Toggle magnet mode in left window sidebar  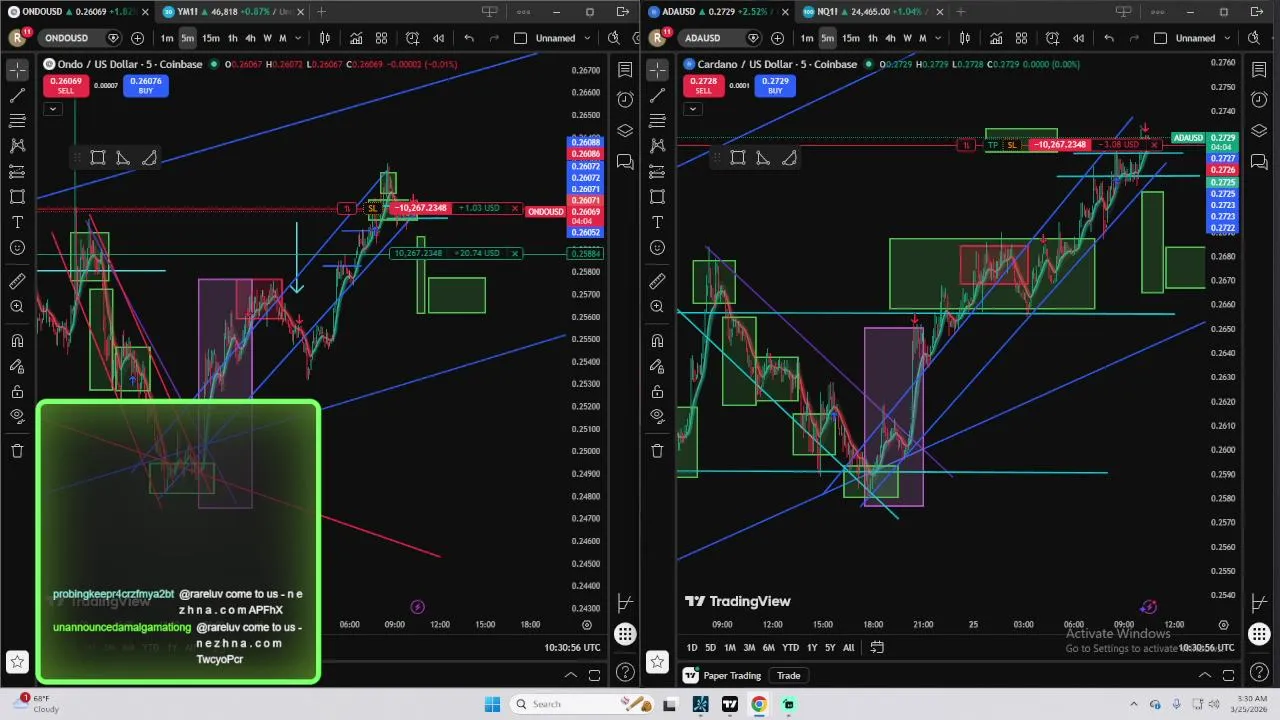[17, 341]
